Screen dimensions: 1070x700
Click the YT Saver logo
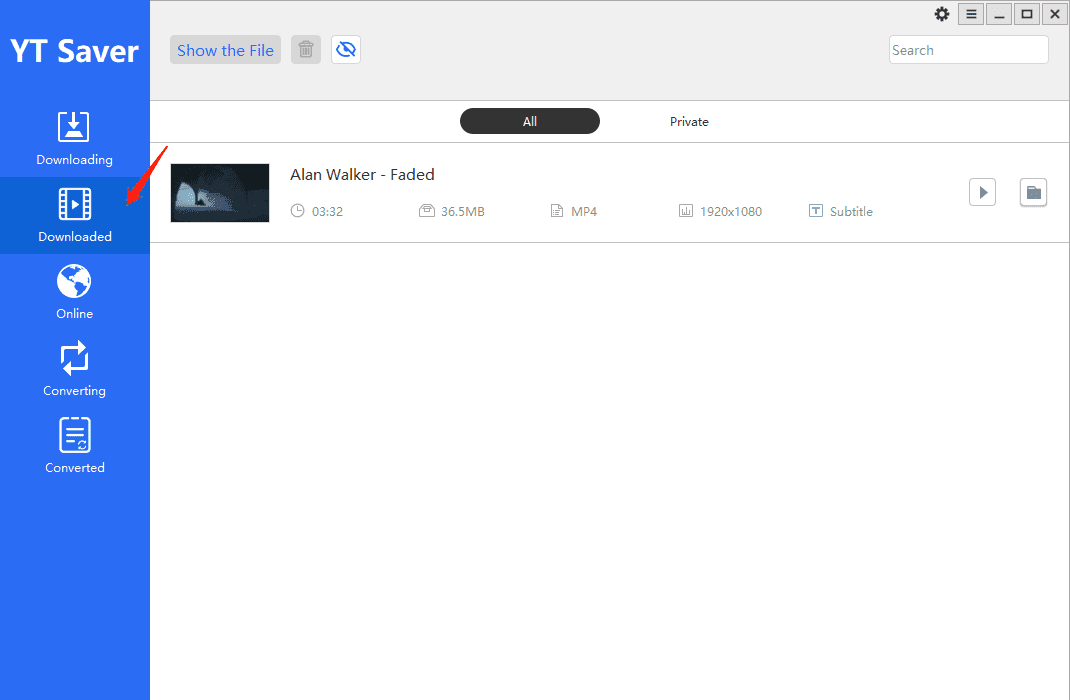[74, 50]
